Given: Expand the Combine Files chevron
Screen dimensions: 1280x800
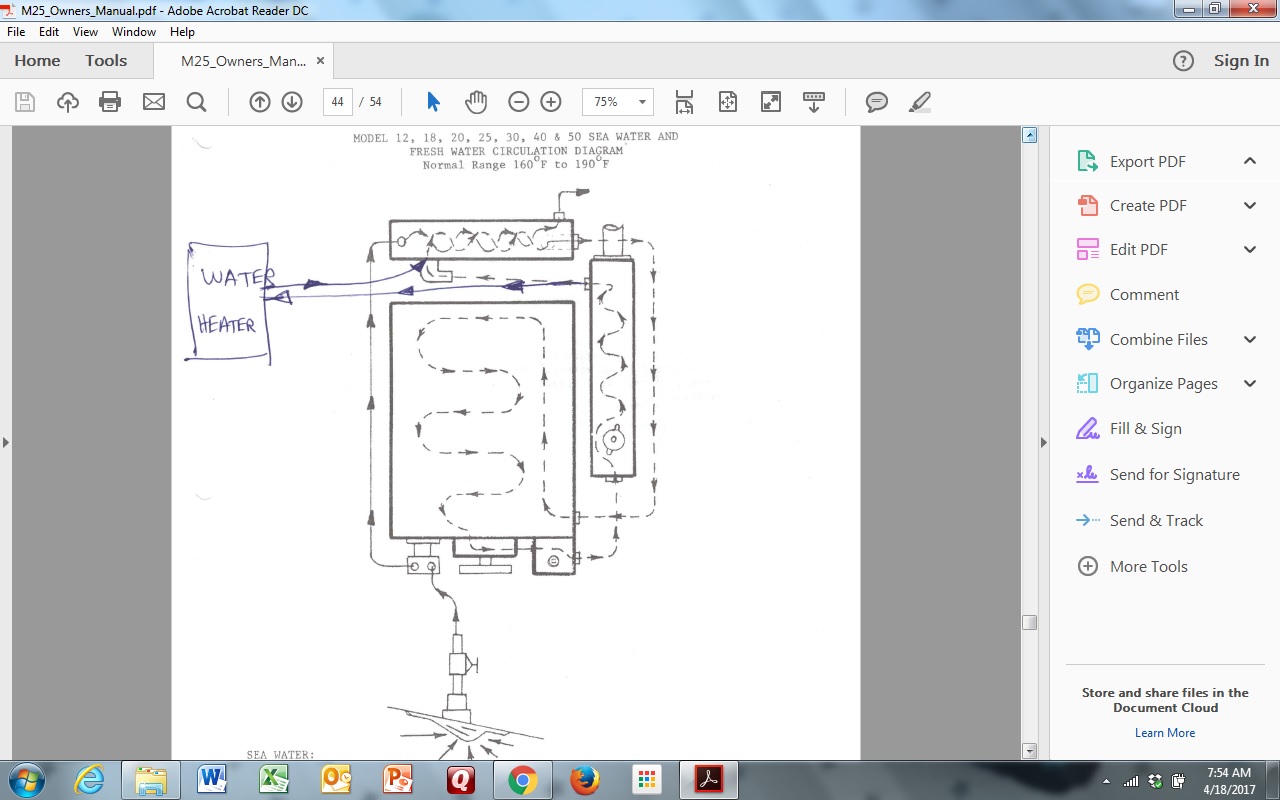Looking at the screenshot, I should click(x=1250, y=339).
